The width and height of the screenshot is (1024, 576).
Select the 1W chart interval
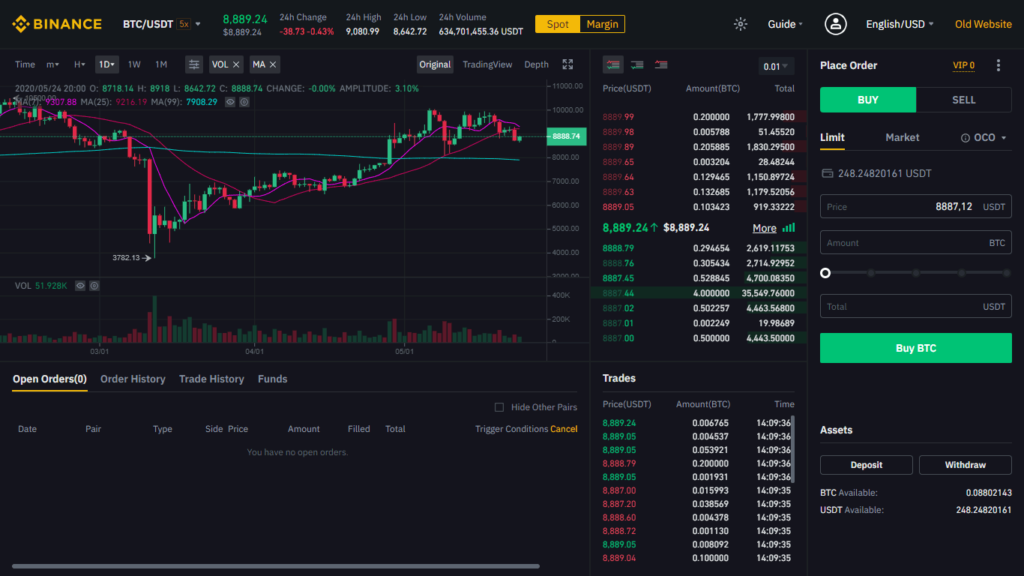point(134,64)
